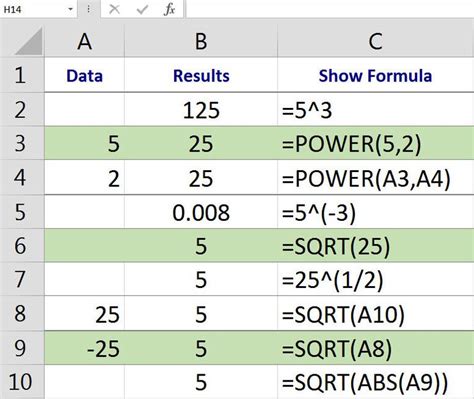Click the cell with value 0.008
Image resolution: width=474 pixels, height=399 pixels.
(201, 212)
